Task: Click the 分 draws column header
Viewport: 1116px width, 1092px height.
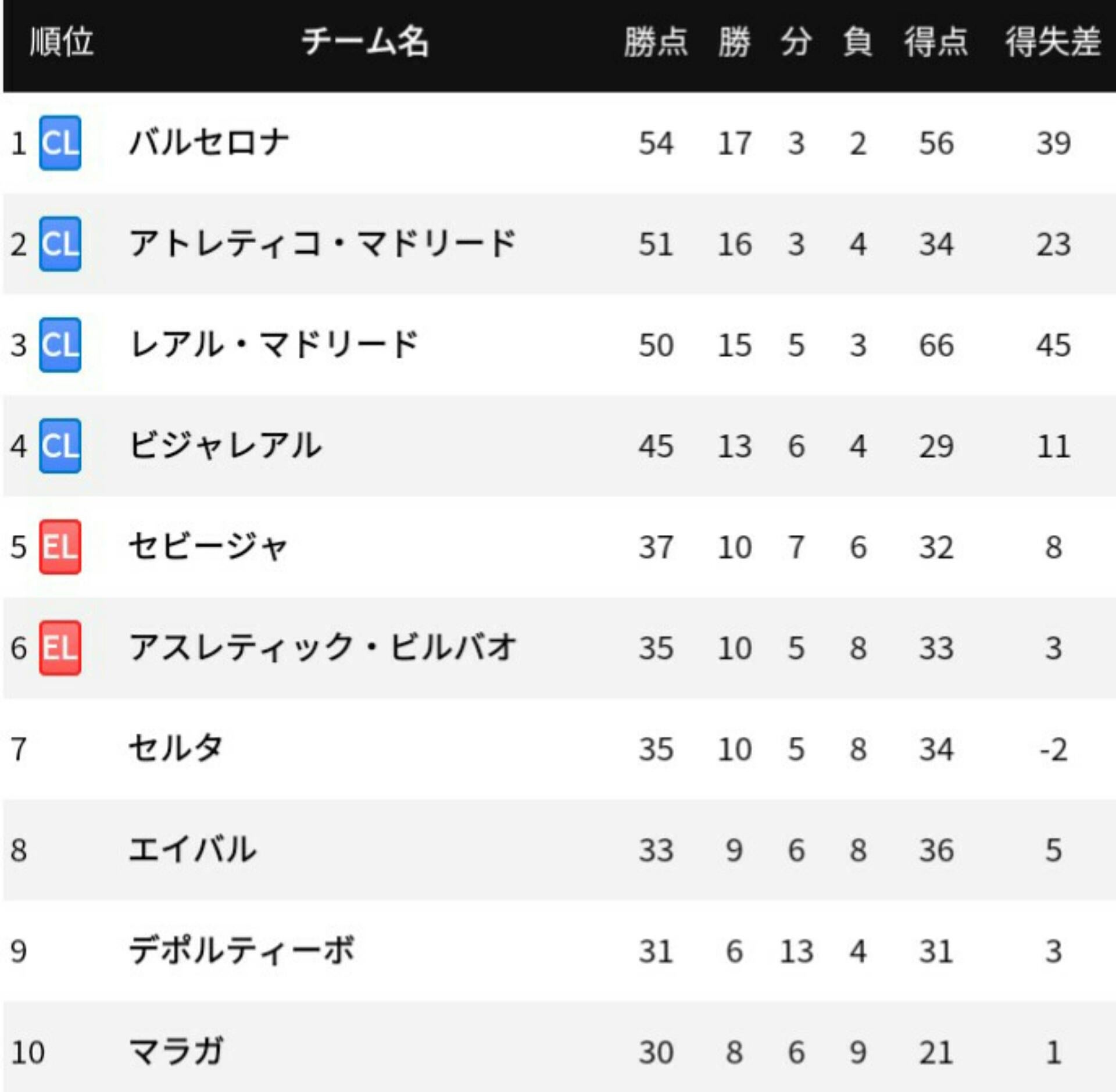Action: pos(796,42)
